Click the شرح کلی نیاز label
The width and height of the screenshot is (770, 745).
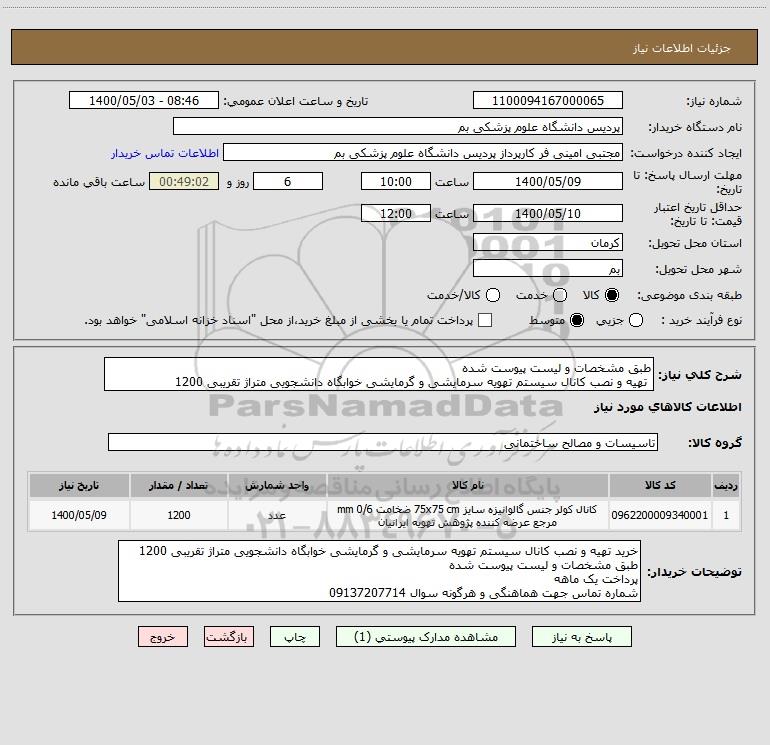click(700, 375)
